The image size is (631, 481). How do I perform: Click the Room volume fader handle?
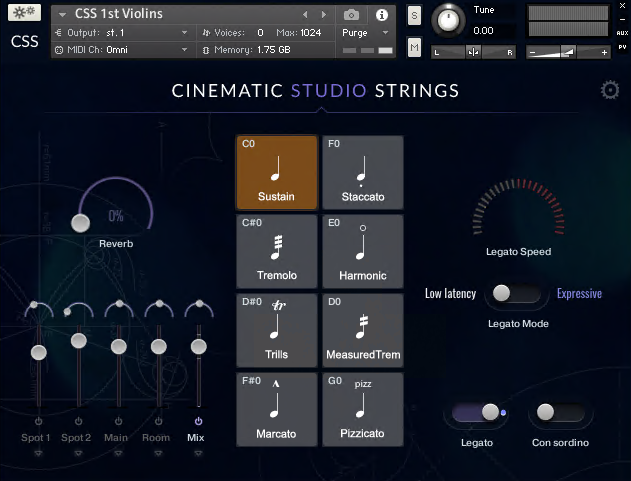pos(159,347)
